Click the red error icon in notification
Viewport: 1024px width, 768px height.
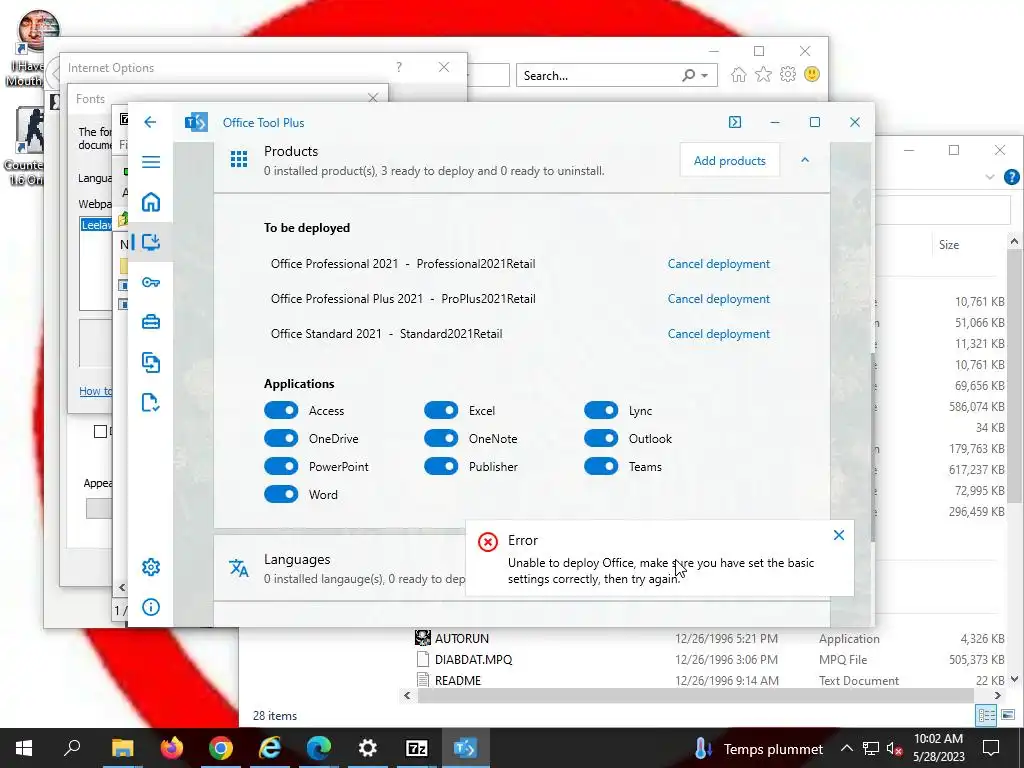point(488,541)
